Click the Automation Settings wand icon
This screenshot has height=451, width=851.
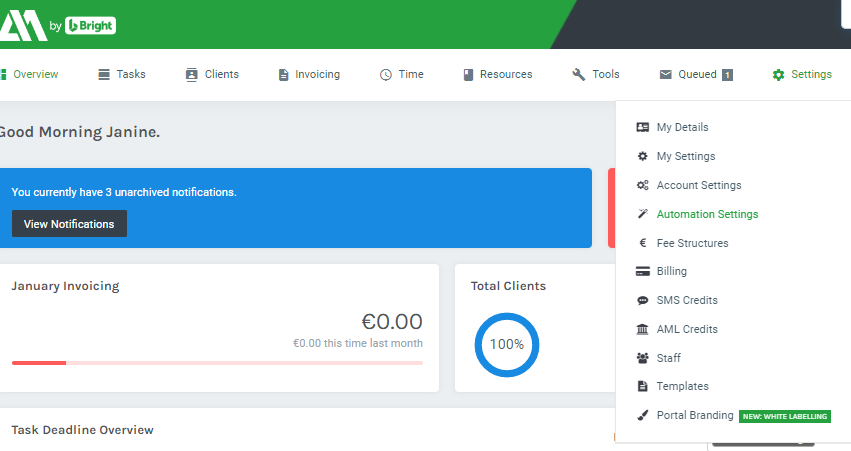pos(643,214)
